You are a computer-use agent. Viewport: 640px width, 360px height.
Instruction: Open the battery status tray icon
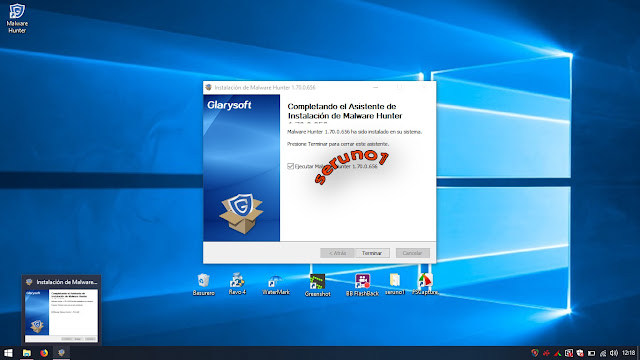[591, 353]
